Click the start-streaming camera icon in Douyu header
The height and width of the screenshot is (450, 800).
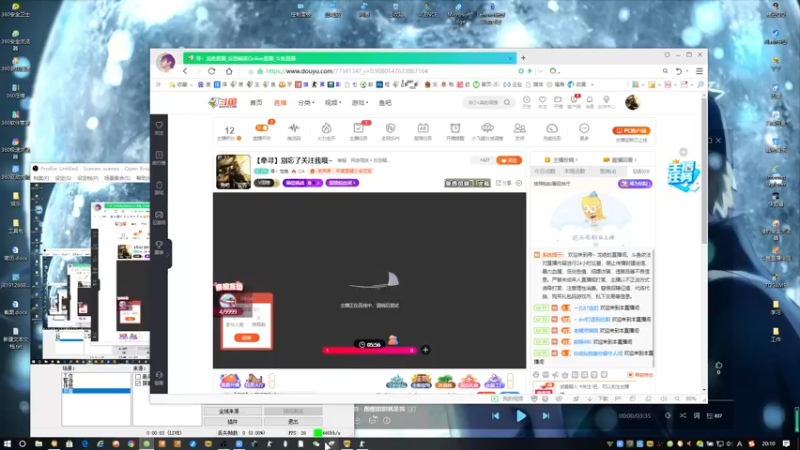pos(558,101)
